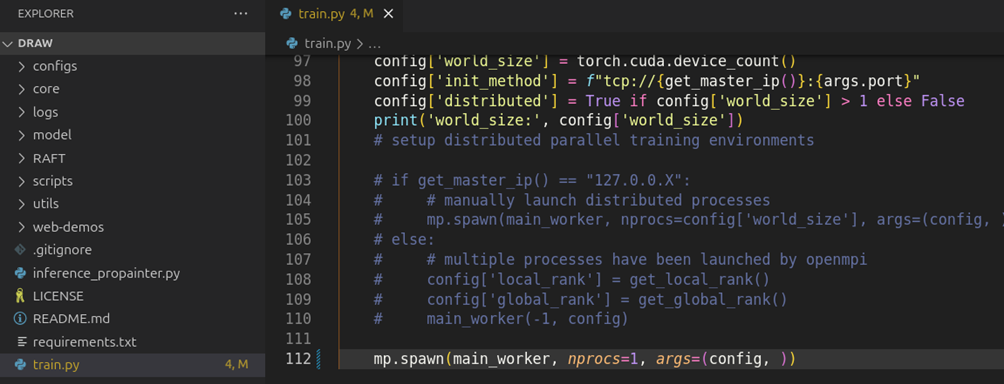Expand the web-demos folder

[x=133, y=227]
